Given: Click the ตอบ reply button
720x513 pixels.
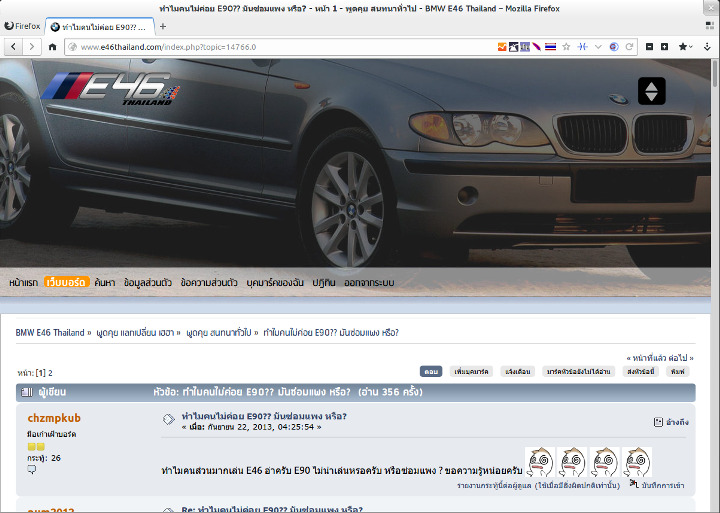Looking at the screenshot, I should (x=431, y=371).
